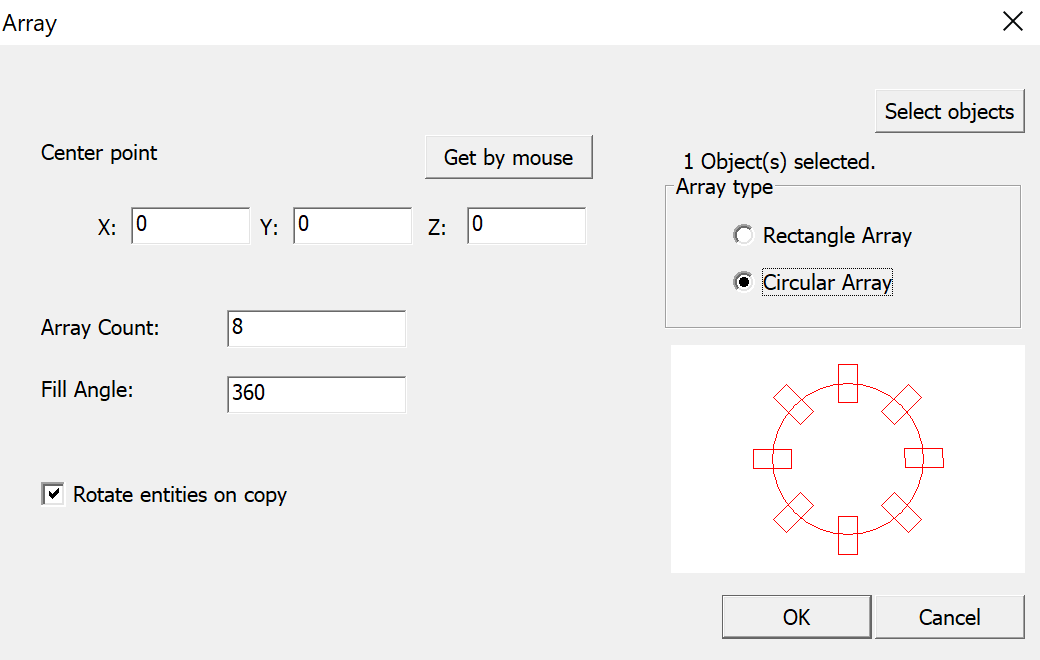Screen dimensions: 1040x660
Task: Click the Select objects button
Action: point(948,111)
